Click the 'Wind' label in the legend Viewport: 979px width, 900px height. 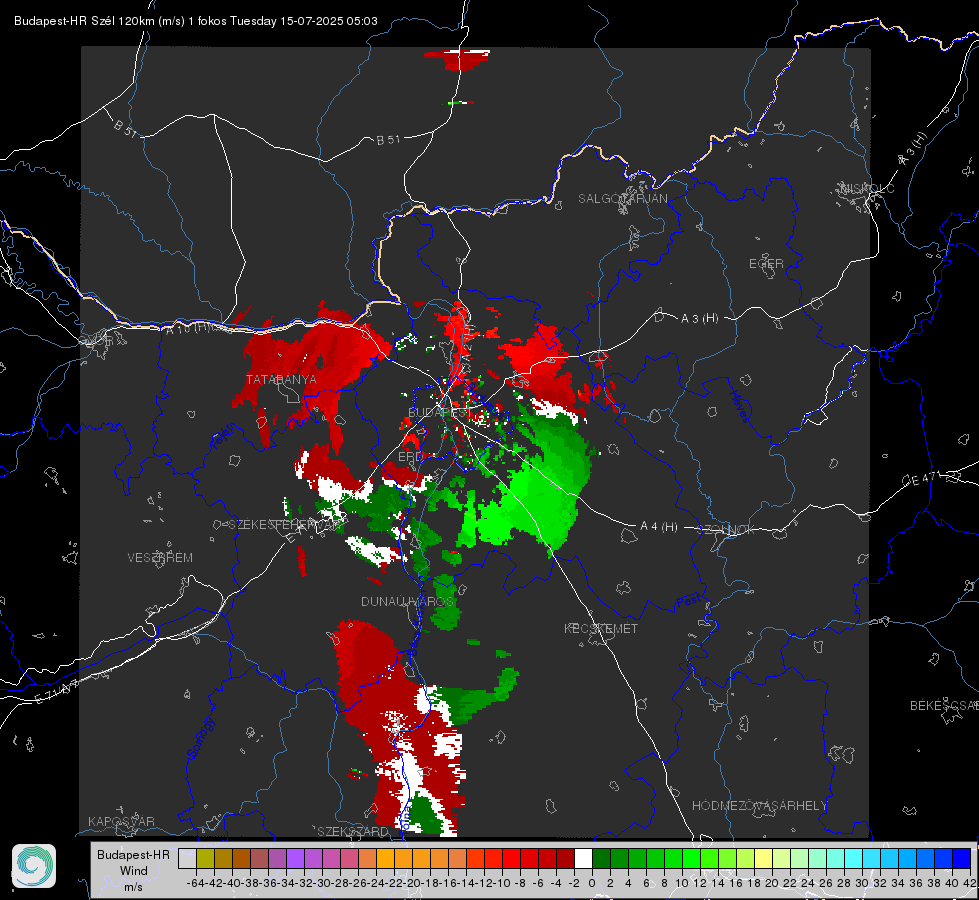pos(134,871)
